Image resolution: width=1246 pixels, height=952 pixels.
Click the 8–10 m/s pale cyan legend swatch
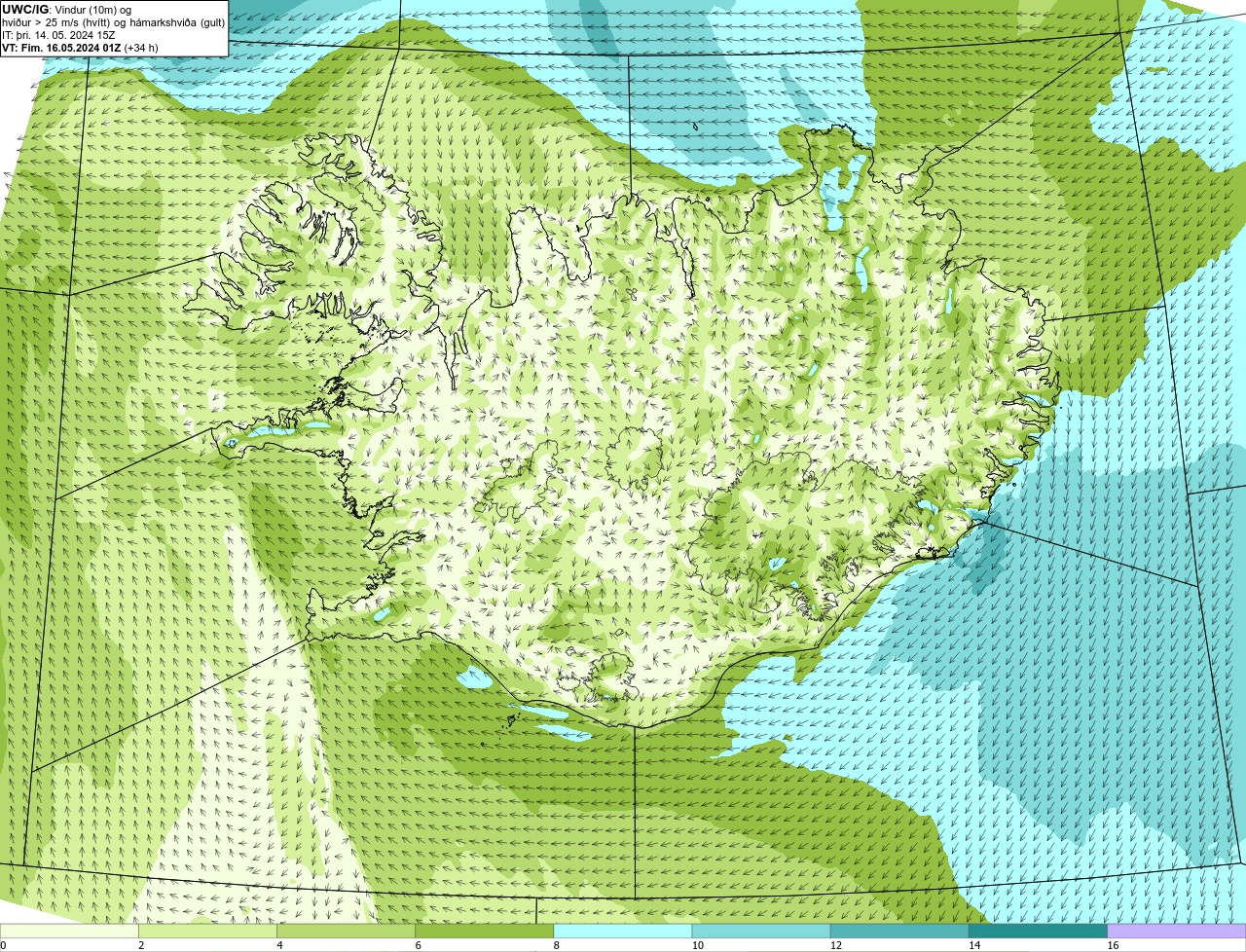coord(623,931)
